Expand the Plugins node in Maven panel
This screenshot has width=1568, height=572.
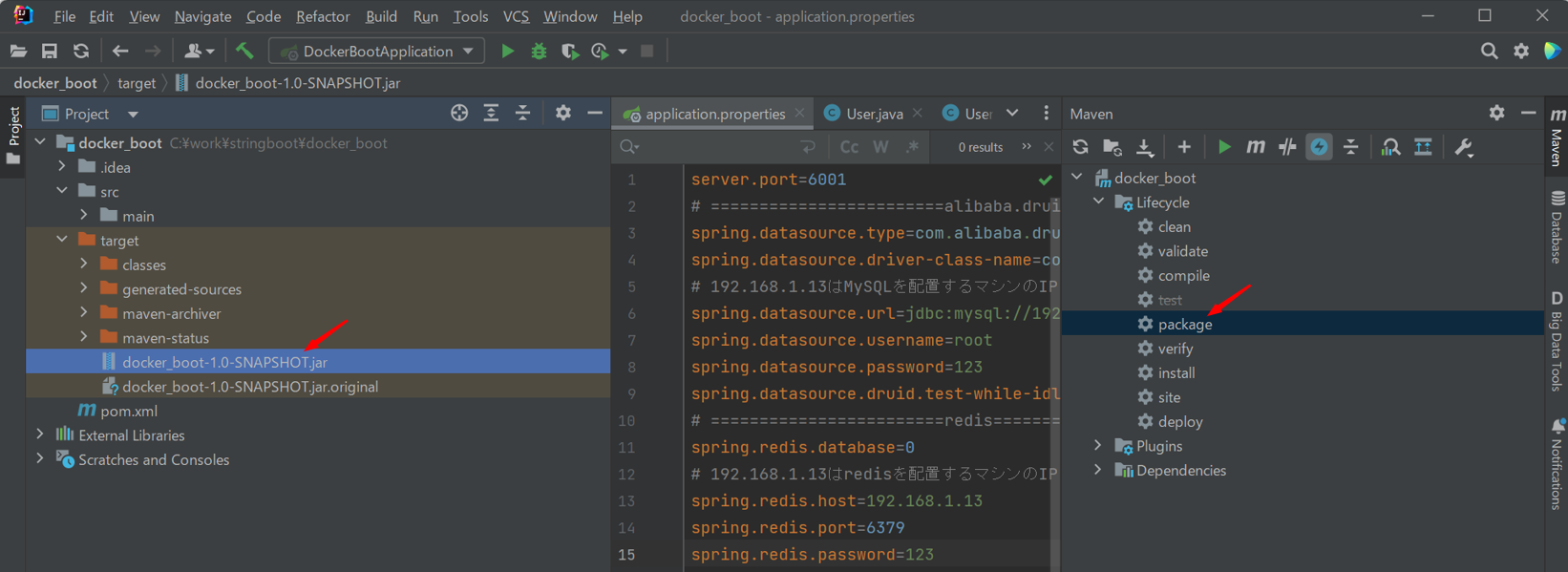tap(1098, 446)
